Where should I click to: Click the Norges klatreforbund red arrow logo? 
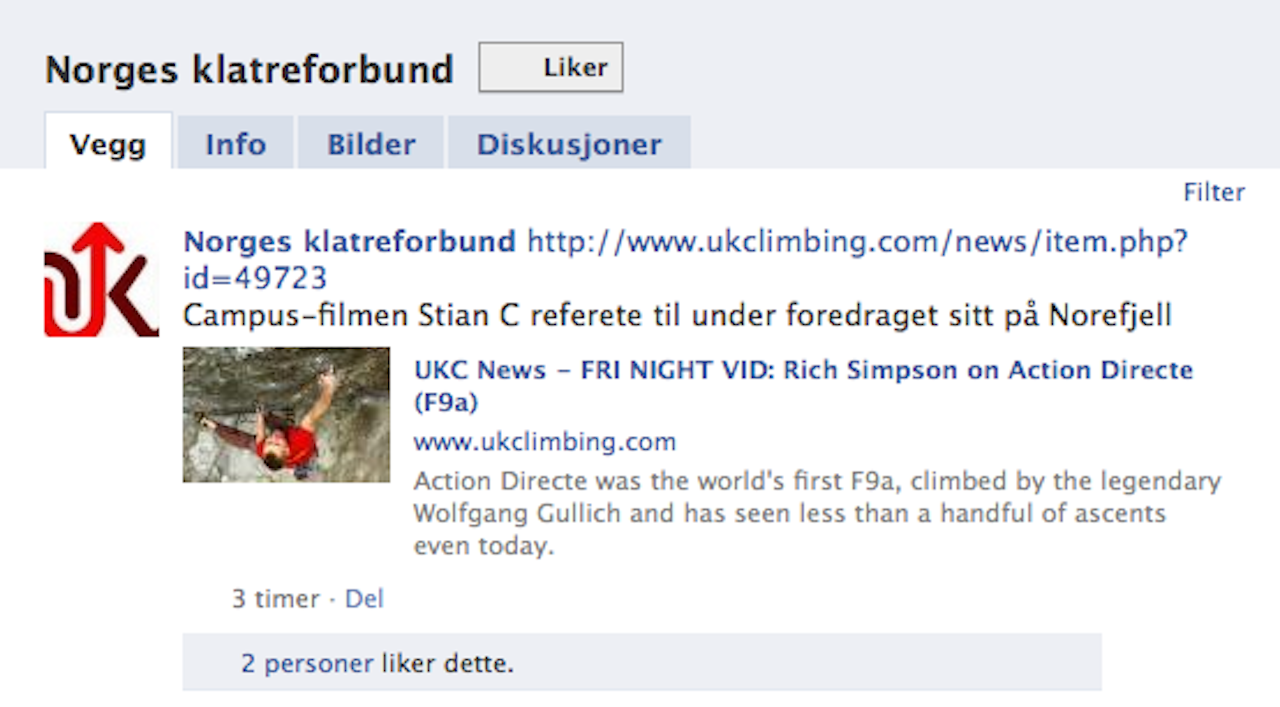point(101,279)
